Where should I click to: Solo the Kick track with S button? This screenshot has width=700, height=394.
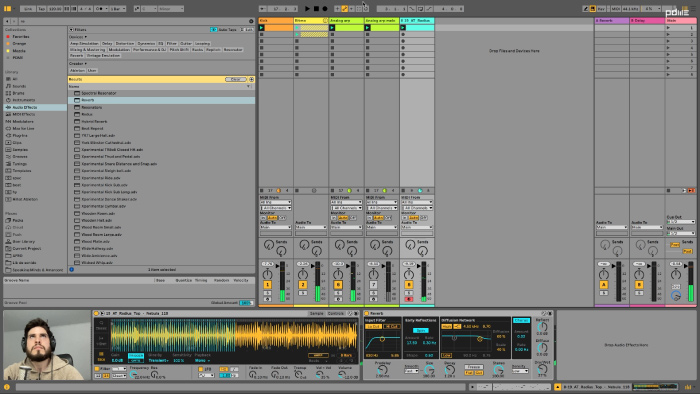point(267,293)
